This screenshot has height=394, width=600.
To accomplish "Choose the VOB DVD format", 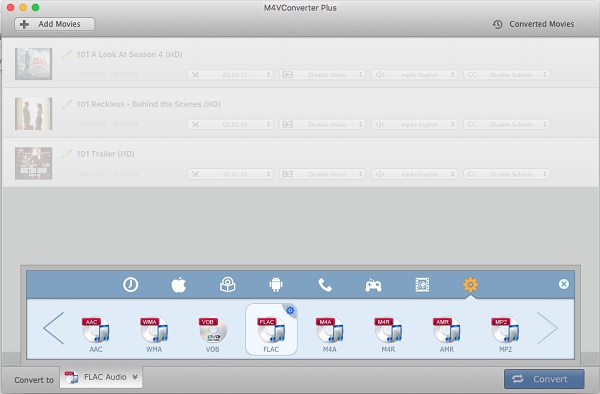I will [213, 334].
